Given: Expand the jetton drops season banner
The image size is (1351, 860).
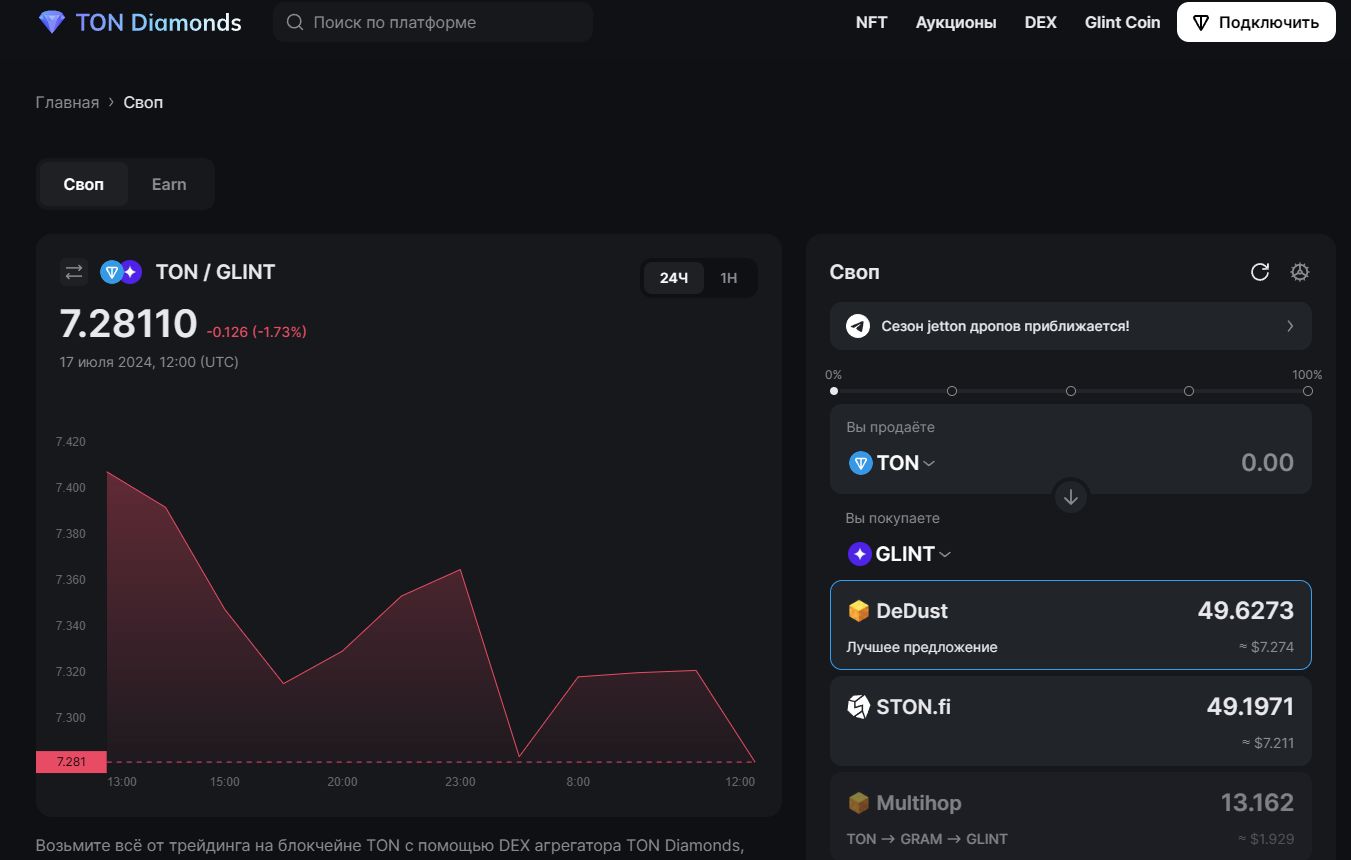Looking at the screenshot, I should coord(1289,326).
